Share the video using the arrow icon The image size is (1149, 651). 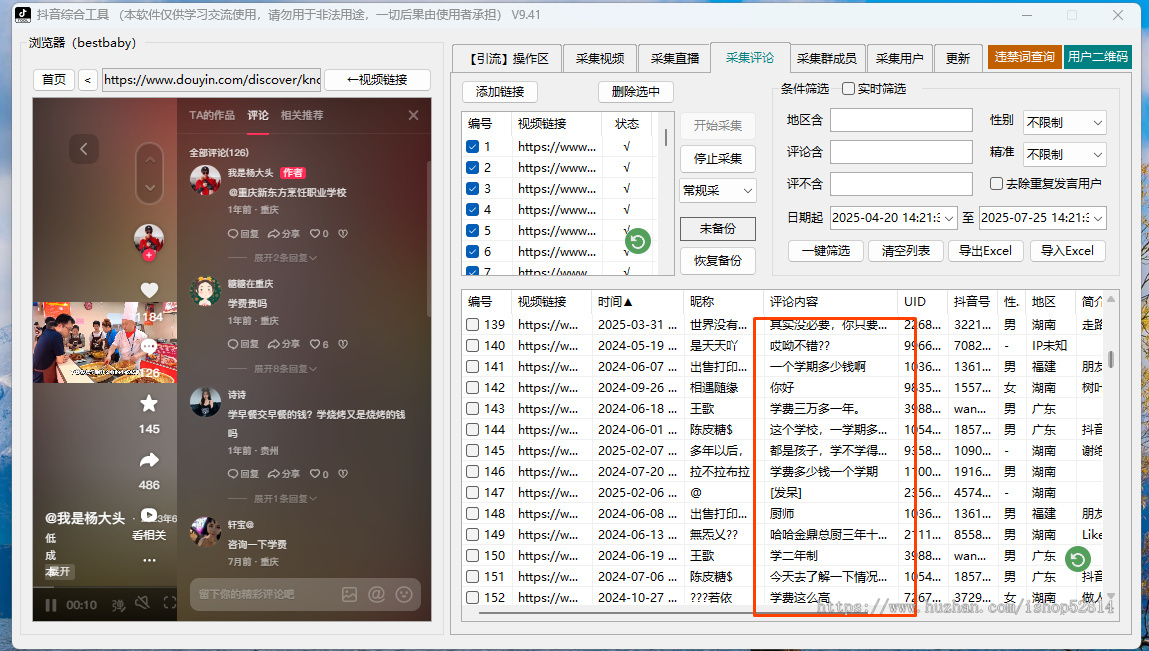(x=149, y=460)
